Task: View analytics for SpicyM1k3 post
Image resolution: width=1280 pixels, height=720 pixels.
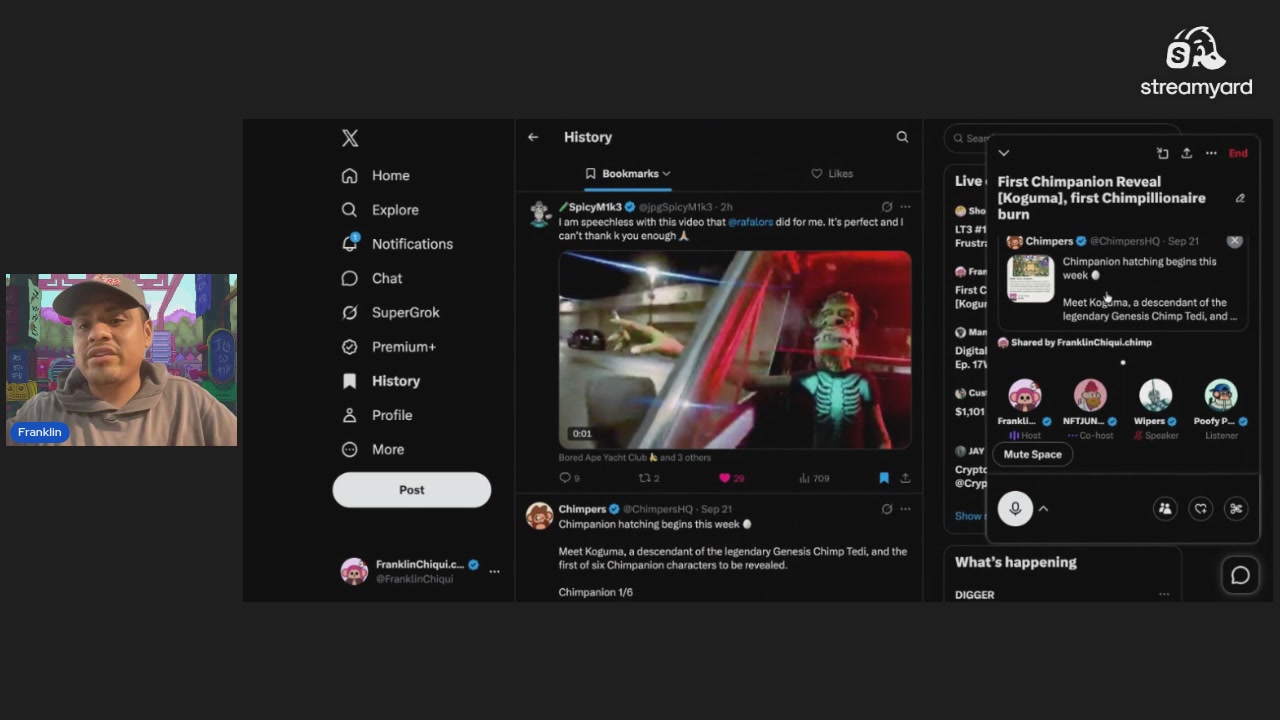Action: click(815, 478)
